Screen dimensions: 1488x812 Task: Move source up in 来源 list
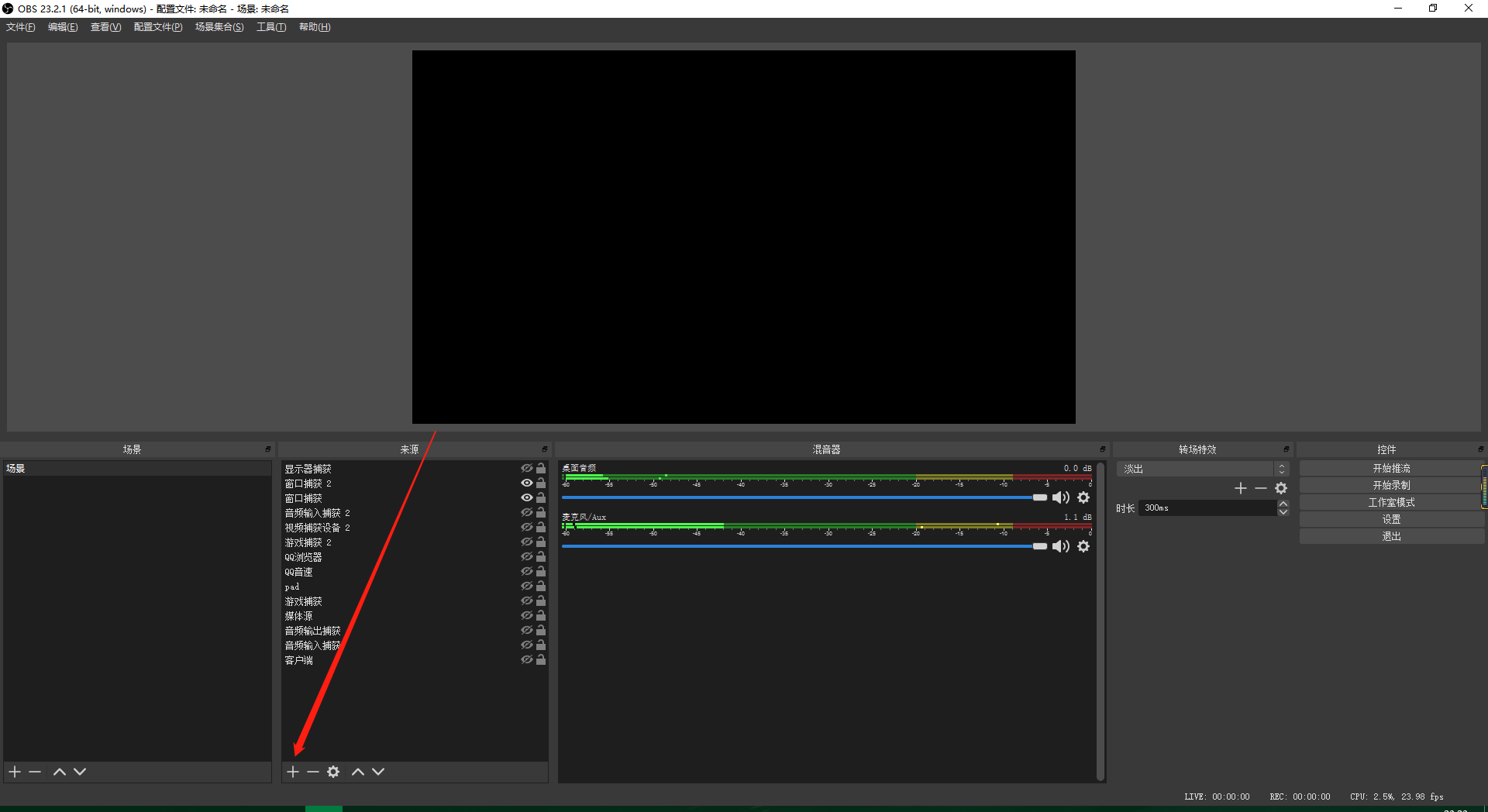[358, 772]
